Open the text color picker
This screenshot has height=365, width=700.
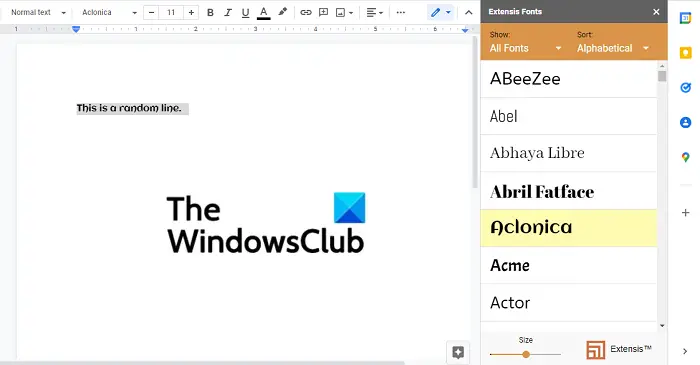tap(264, 12)
